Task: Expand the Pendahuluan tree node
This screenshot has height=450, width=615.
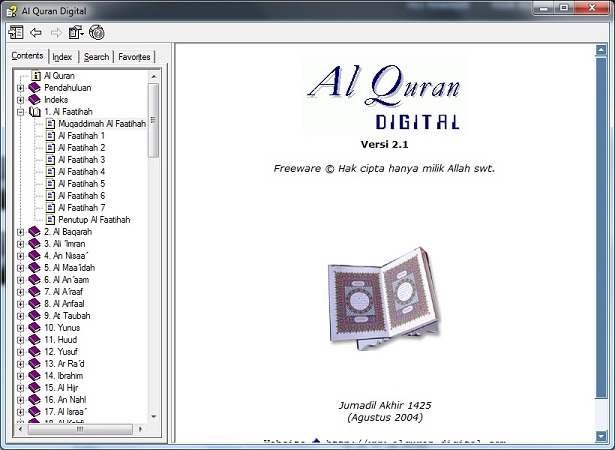Action: tap(20, 88)
